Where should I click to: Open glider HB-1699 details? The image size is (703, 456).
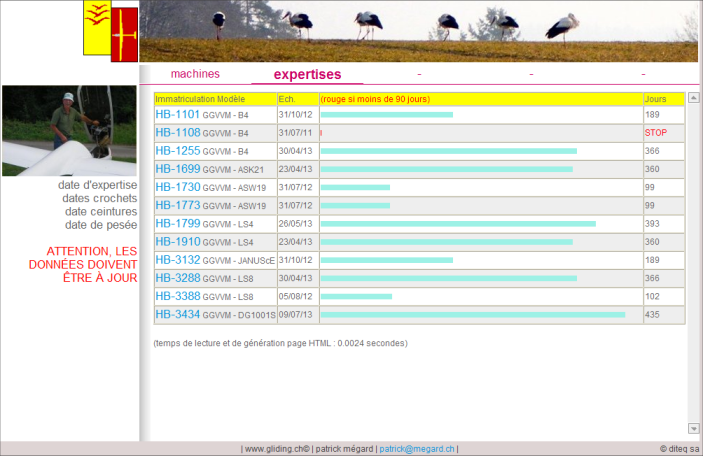pos(178,169)
